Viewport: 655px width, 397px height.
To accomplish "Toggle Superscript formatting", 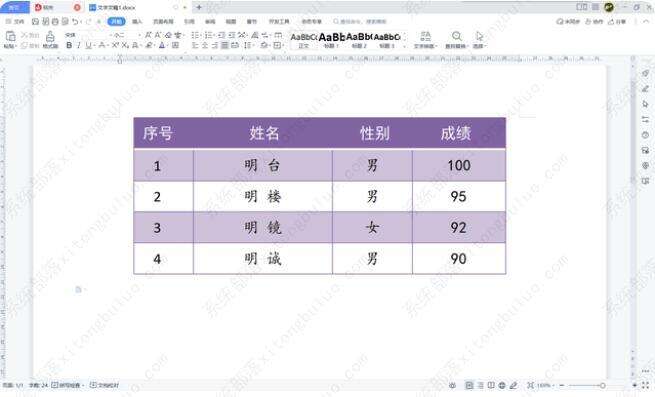I will click(x=115, y=46).
